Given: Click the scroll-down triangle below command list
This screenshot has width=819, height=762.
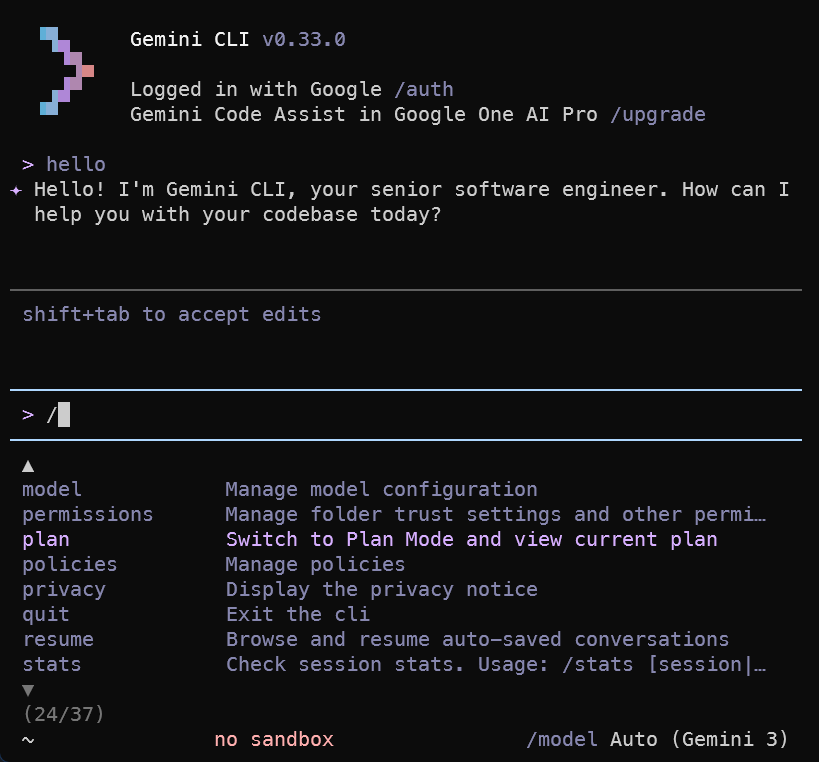Looking at the screenshot, I should (x=28, y=690).
